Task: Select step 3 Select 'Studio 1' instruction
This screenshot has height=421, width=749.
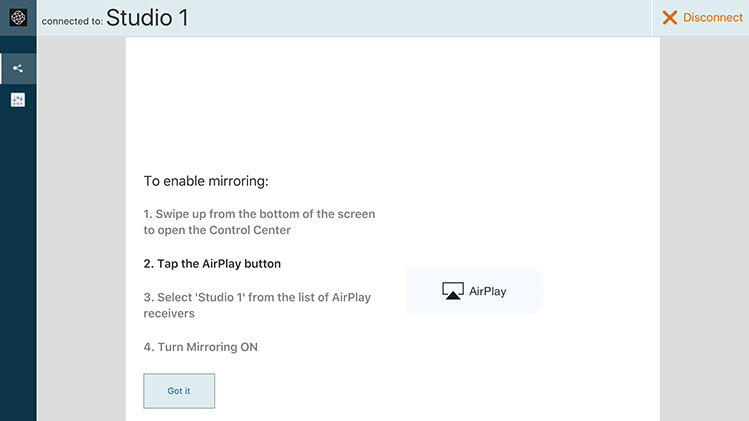Action: pyautogui.click(x=257, y=305)
